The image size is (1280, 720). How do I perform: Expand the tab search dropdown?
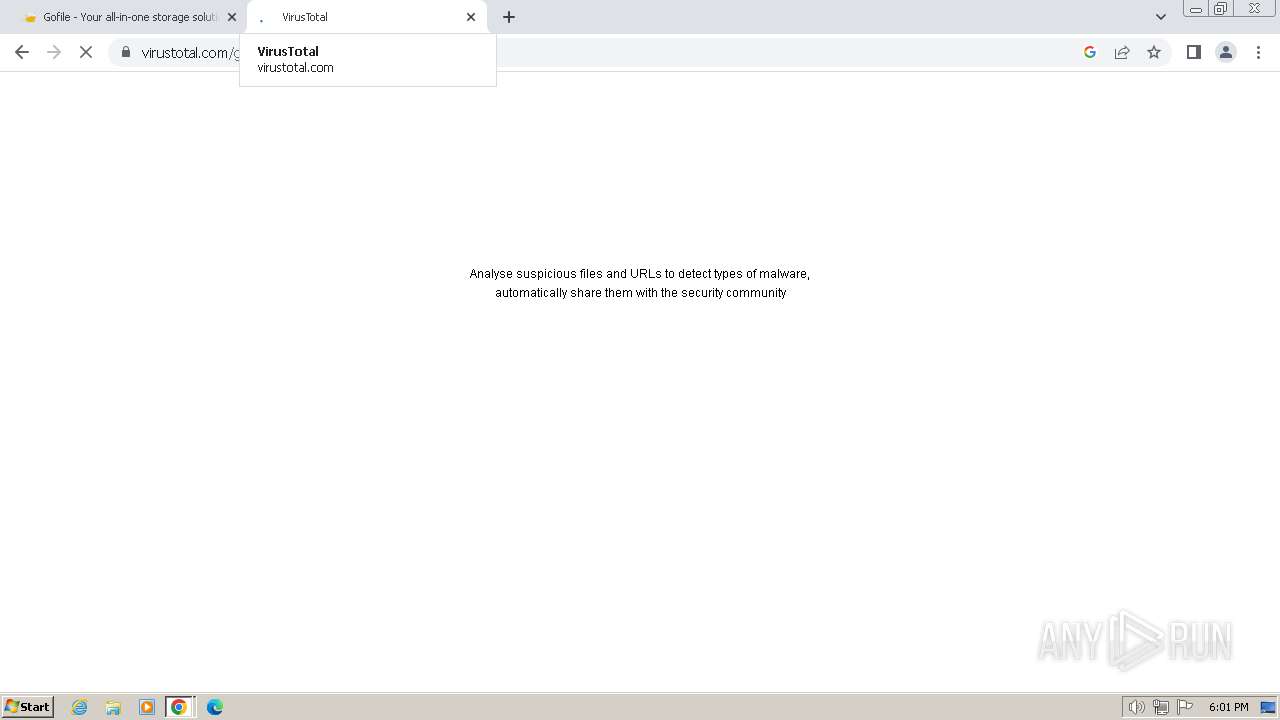point(1161,17)
